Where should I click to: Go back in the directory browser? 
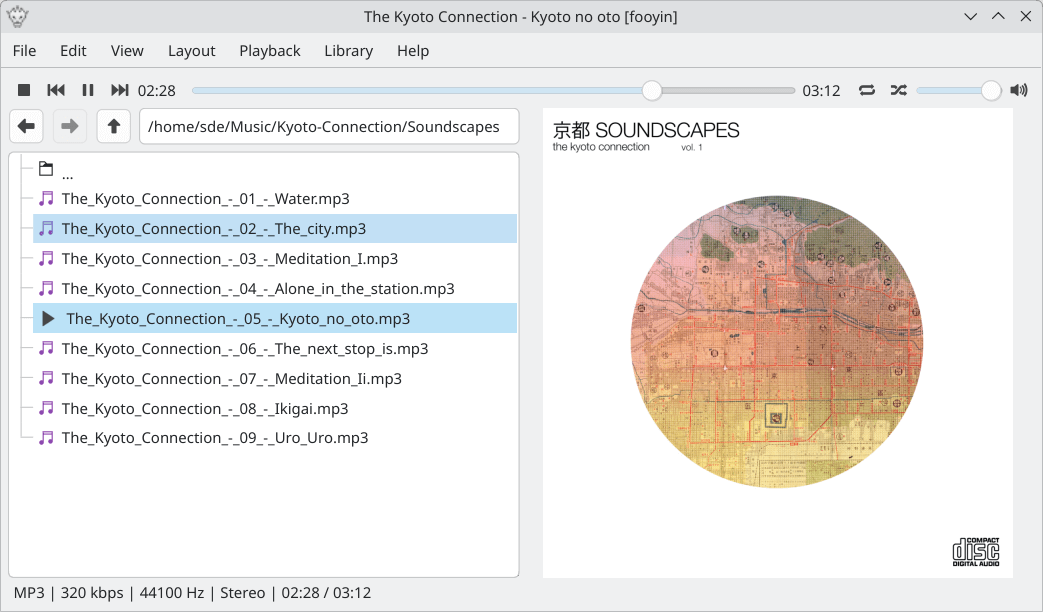click(27, 127)
